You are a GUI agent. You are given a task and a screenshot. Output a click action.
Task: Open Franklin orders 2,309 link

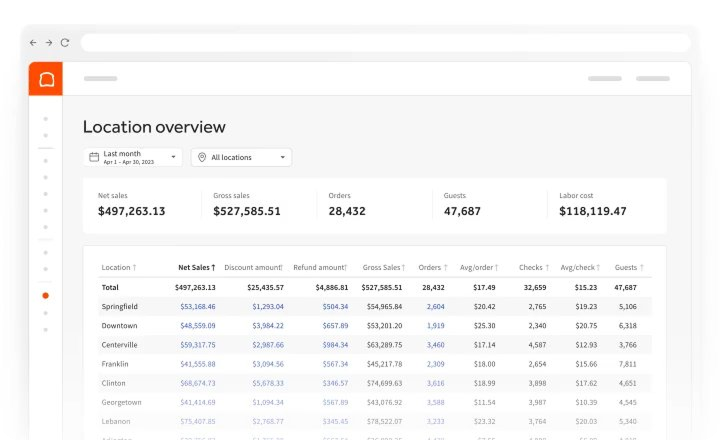click(435, 364)
